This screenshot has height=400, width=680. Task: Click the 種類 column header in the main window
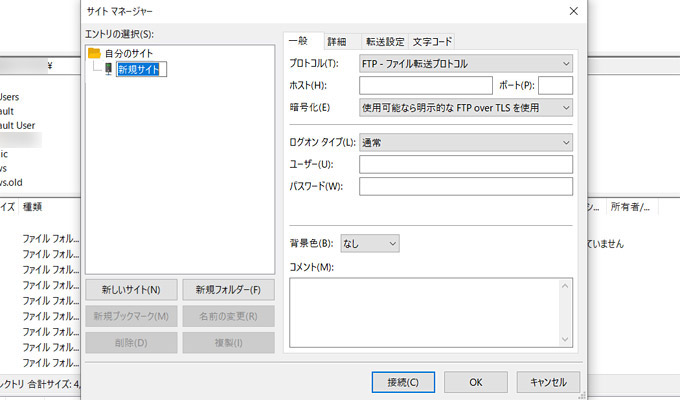coord(33,207)
